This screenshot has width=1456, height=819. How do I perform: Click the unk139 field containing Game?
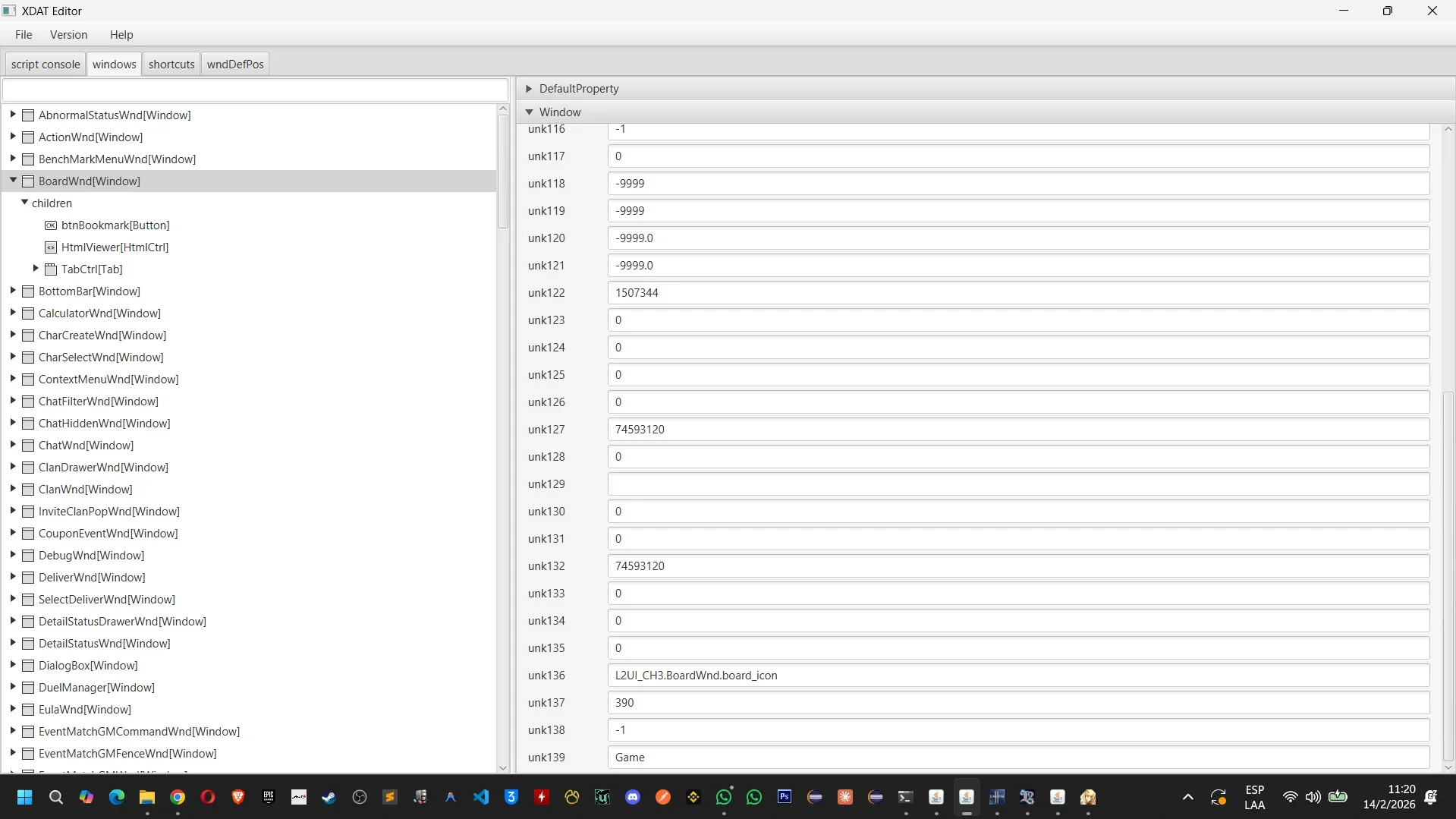click(1018, 758)
